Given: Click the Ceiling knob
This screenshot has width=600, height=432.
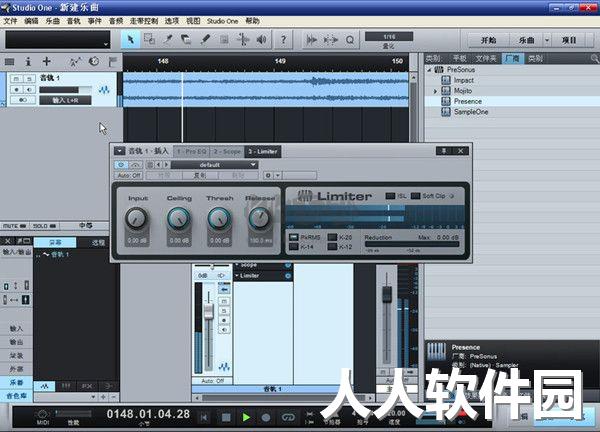Looking at the screenshot, I should [178, 218].
